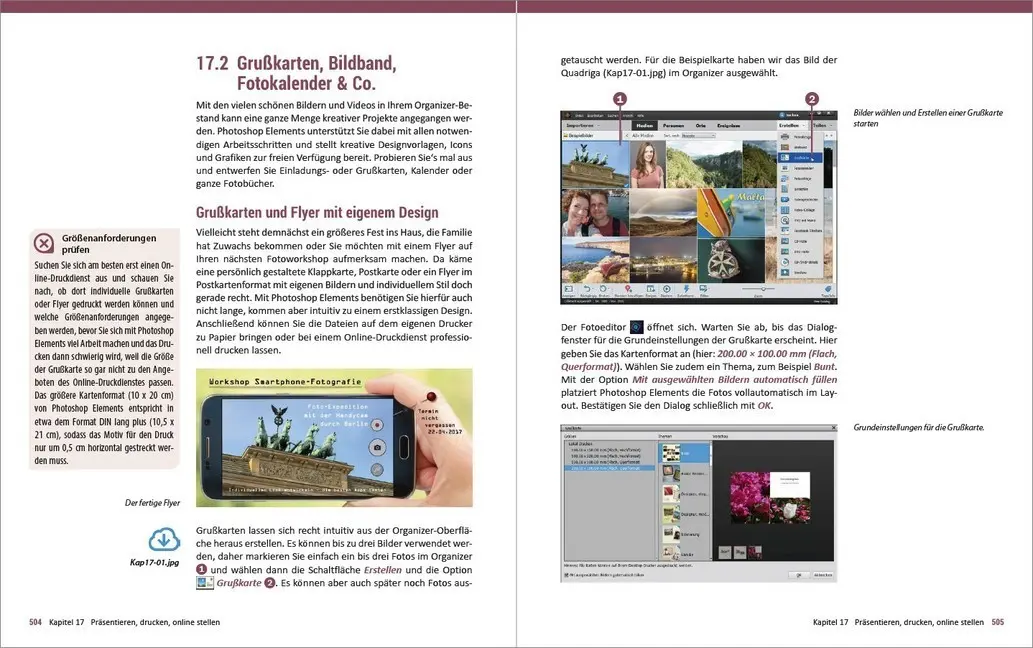
Task: Select the first layout preview thumbnail
Action: (x=725, y=553)
